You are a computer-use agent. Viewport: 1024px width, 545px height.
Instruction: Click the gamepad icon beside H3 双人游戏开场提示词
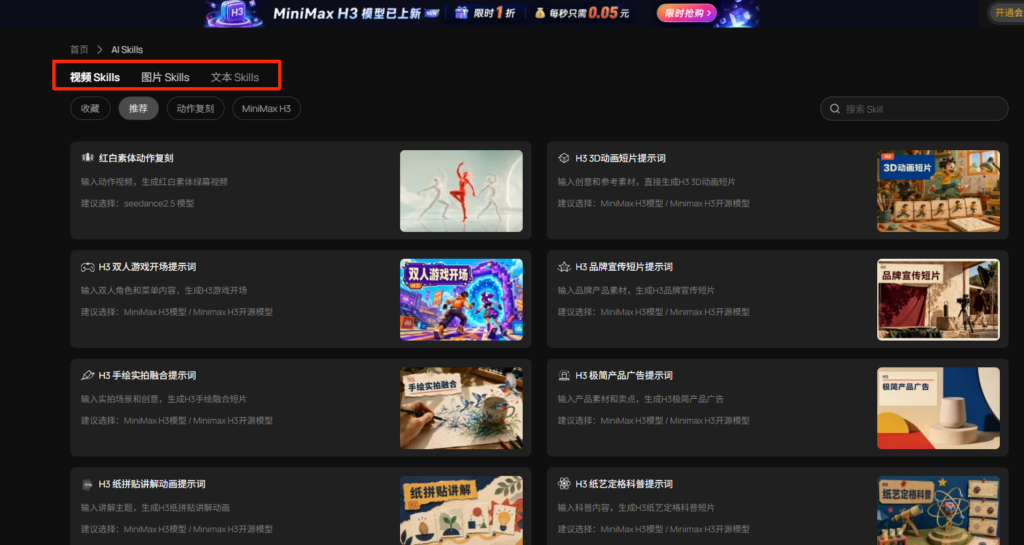pos(88,267)
